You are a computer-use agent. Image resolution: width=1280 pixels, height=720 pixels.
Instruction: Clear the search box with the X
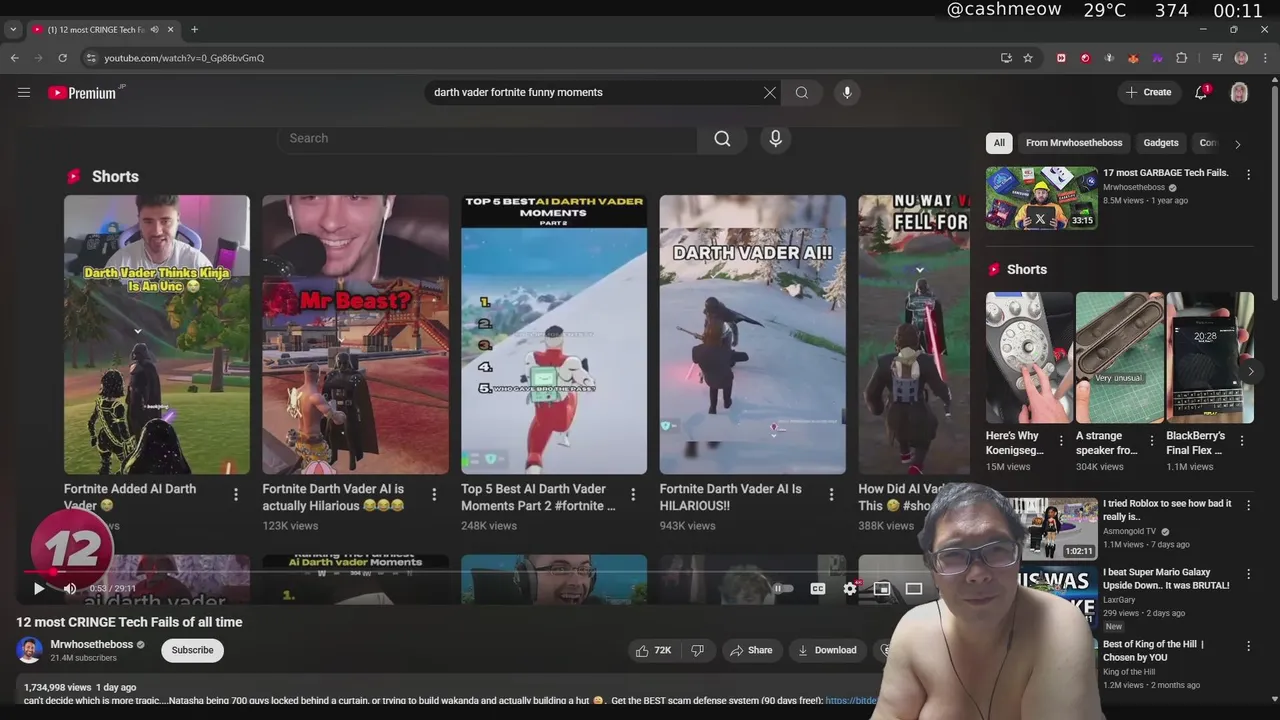pos(769,92)
